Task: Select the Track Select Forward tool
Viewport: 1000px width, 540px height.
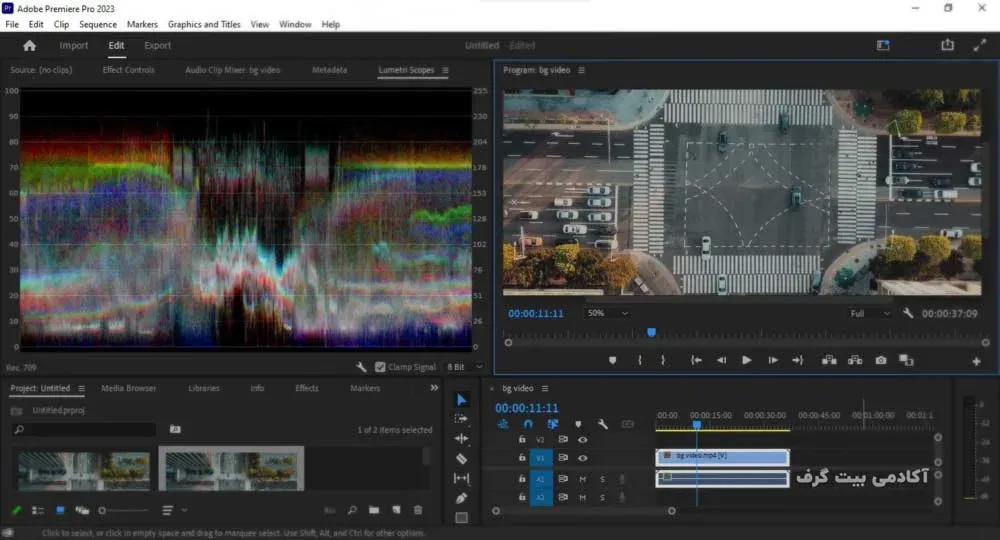Action: [461, 419]
